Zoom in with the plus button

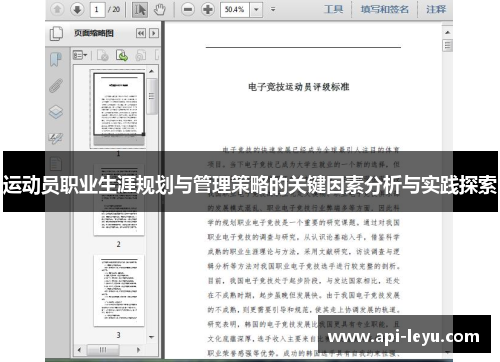tap(207, 9)
